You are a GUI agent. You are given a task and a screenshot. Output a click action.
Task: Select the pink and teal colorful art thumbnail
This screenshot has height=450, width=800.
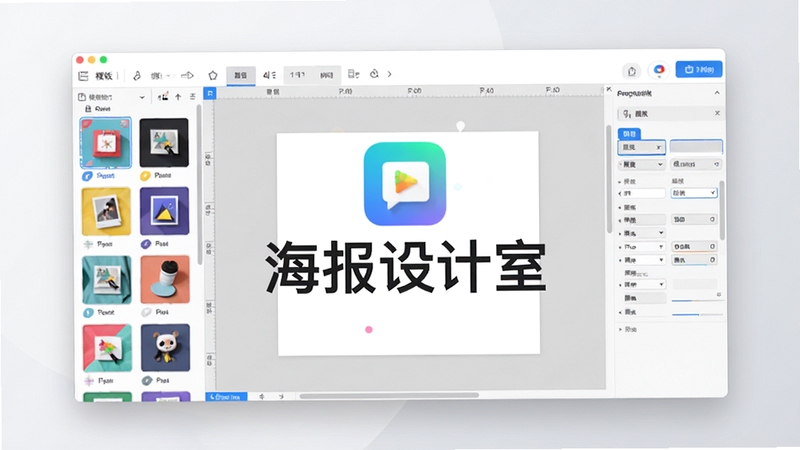107,348
